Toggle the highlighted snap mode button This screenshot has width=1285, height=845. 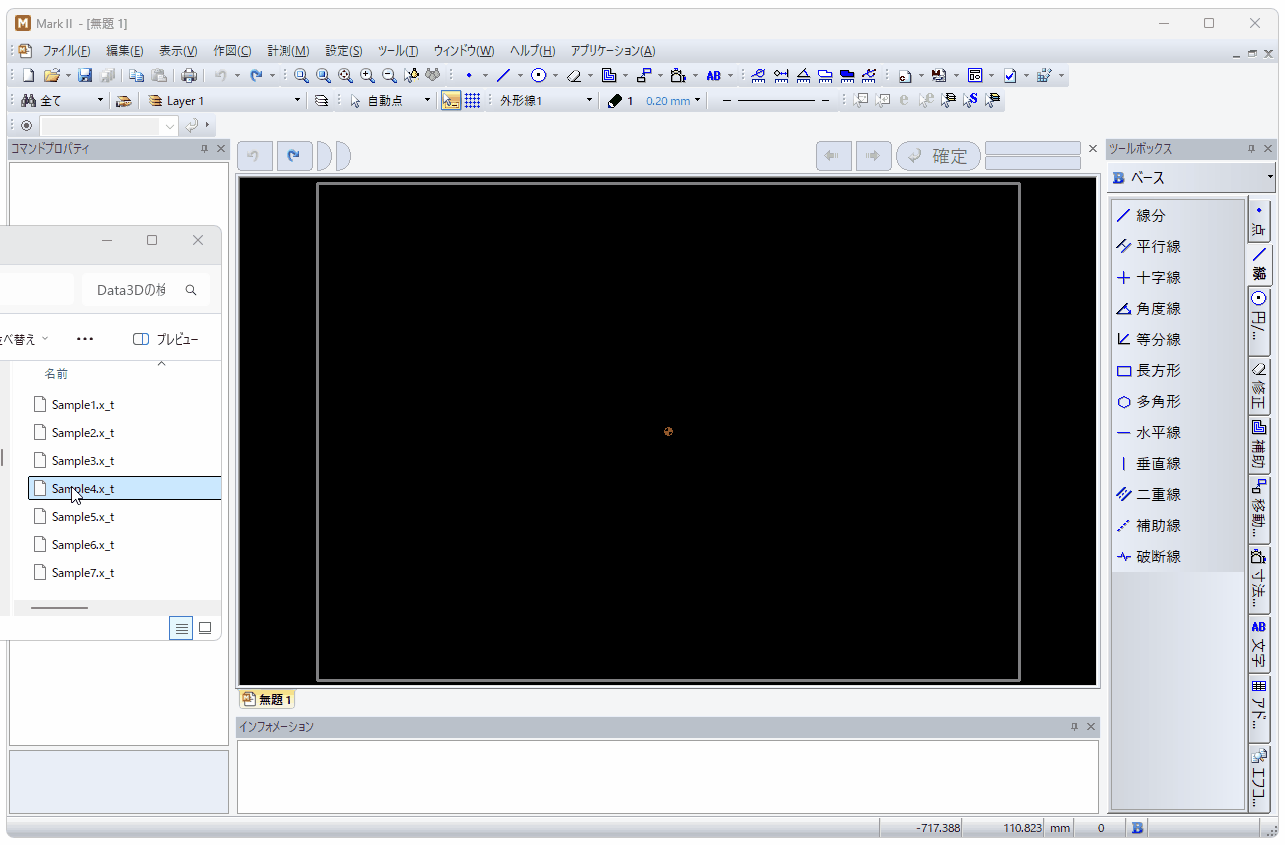(451, 101)
